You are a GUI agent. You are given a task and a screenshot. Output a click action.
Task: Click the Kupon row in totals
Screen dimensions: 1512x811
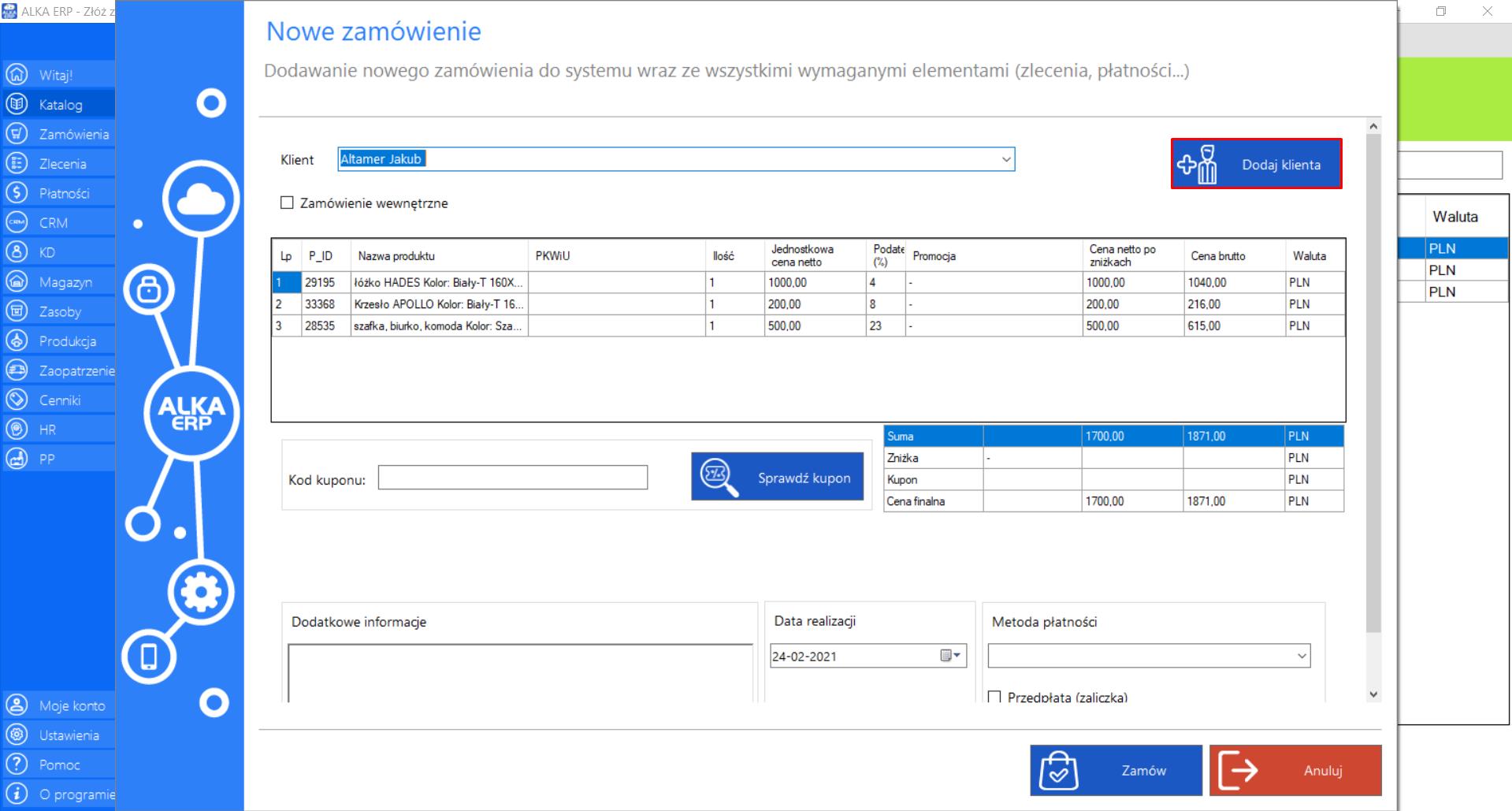[1114, 479]
